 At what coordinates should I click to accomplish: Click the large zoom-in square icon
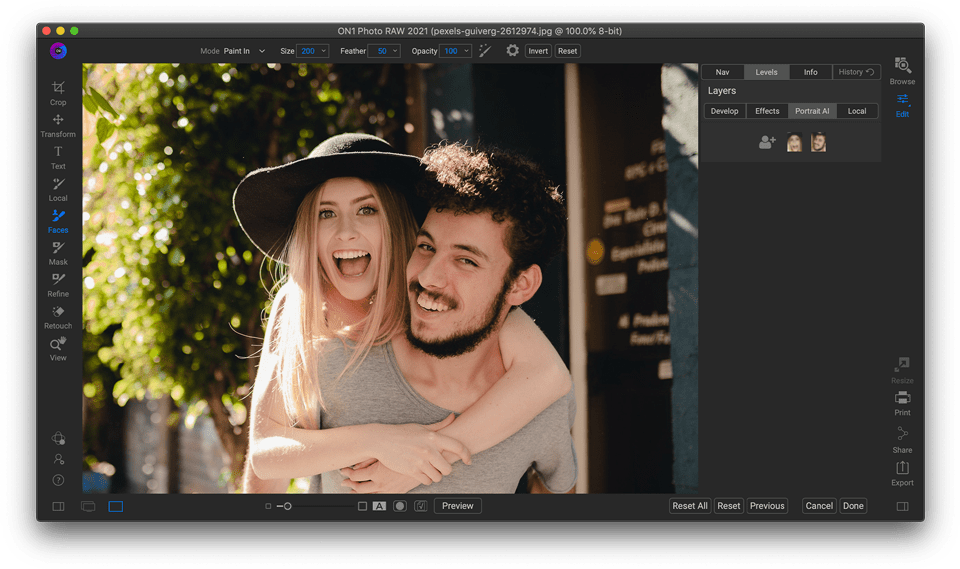362,506
